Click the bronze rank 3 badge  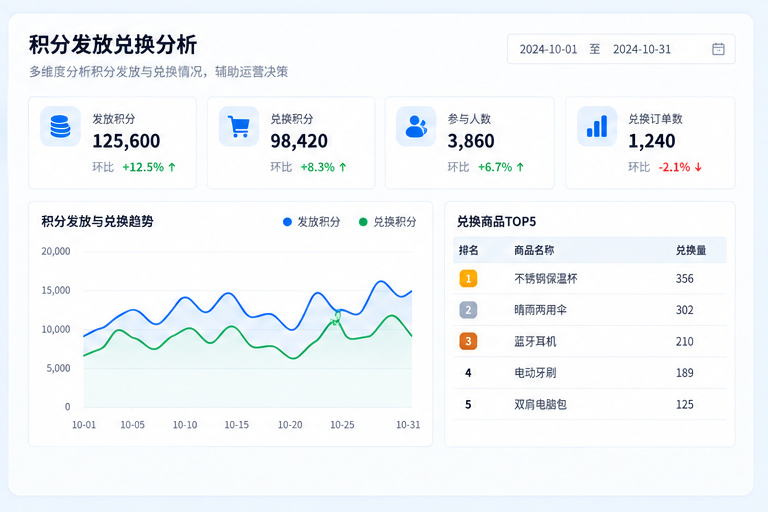[468, 341]
